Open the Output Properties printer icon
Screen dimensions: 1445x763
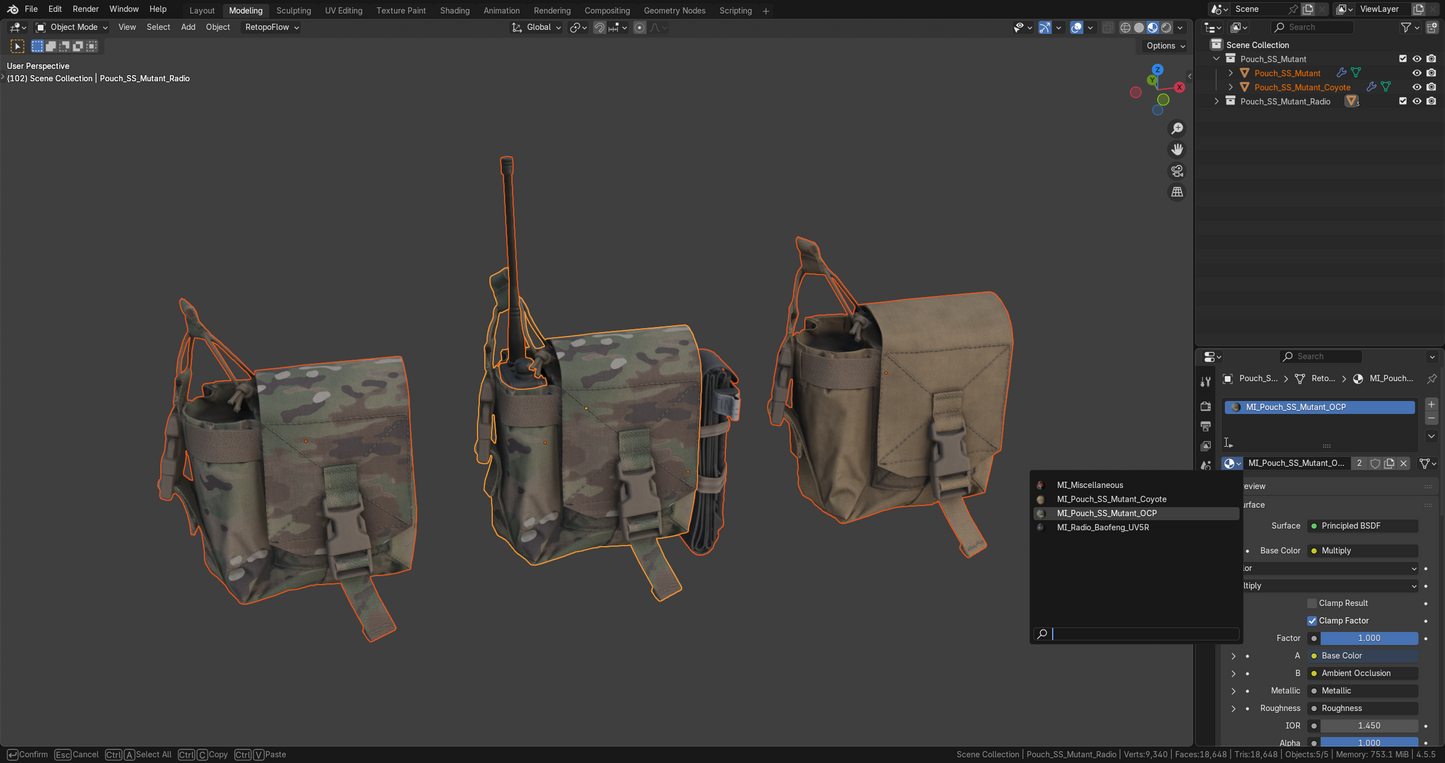(1206, 426)
